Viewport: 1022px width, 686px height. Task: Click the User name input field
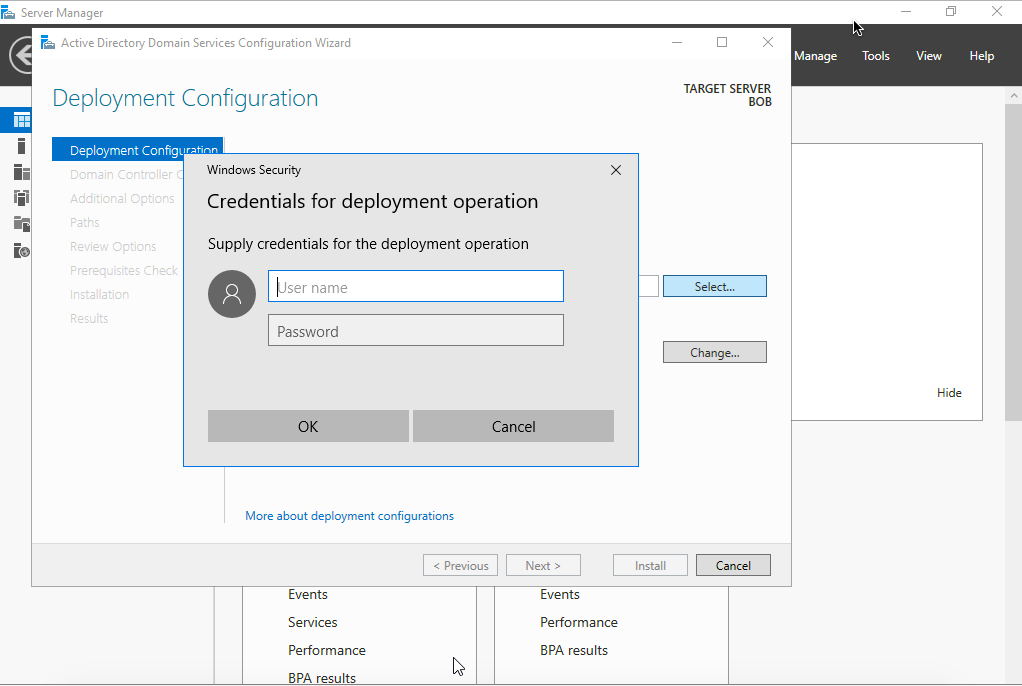tap(415, 286)
